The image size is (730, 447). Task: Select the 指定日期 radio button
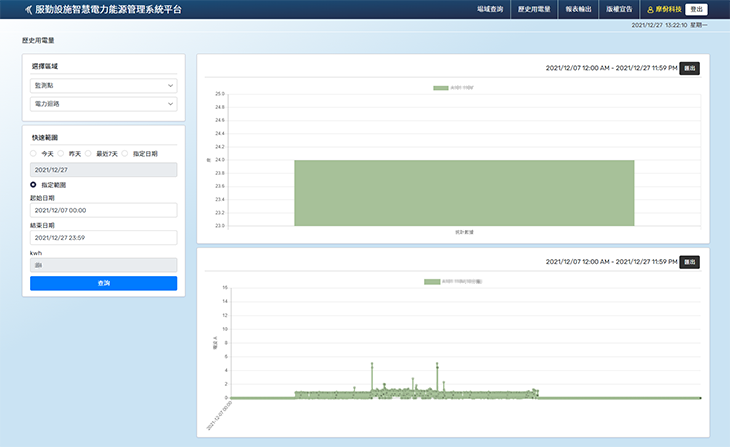[x=125, y=154]
